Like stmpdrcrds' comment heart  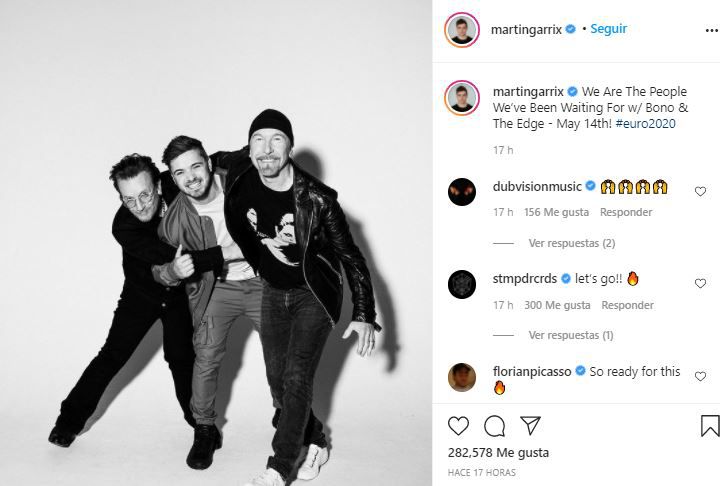(x=700, y=283)
